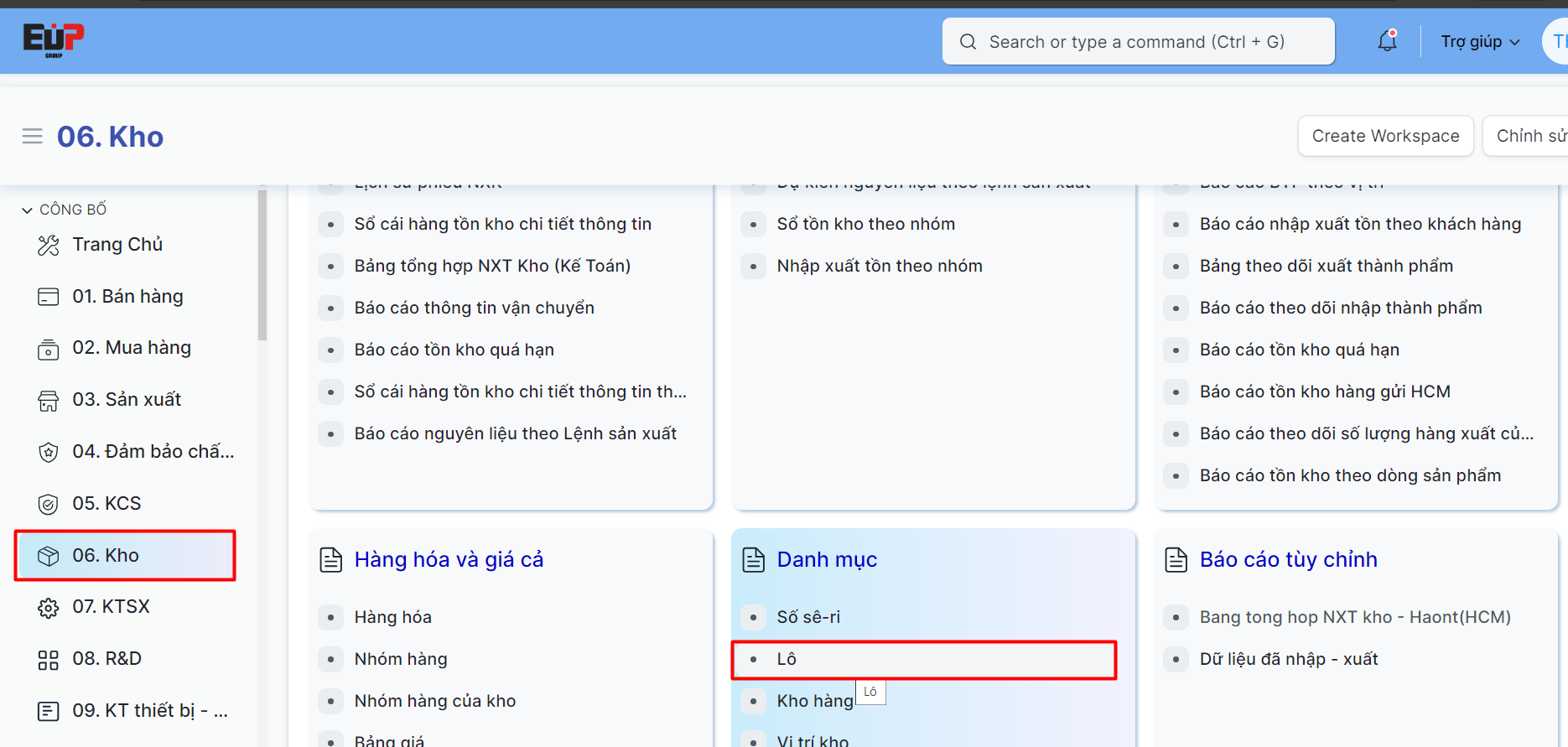This screenshot has width=1568, height=747.
Task: Click the 03. Sản xuất storefront icon
Action: pos(49,401)
